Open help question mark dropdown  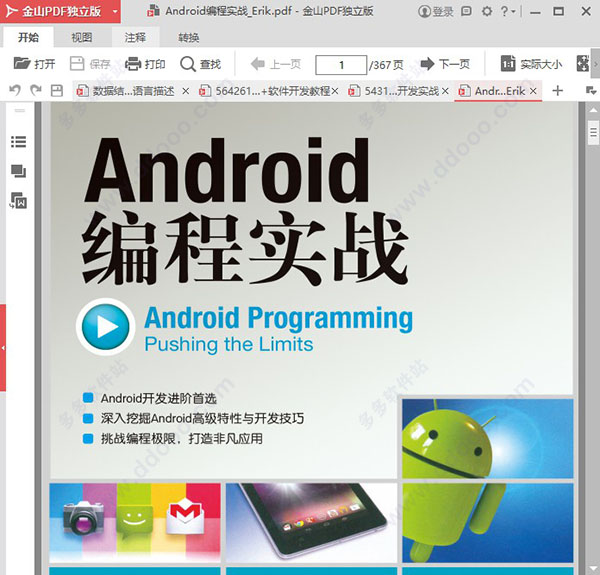pyautogui.click(x=508, y=11)
